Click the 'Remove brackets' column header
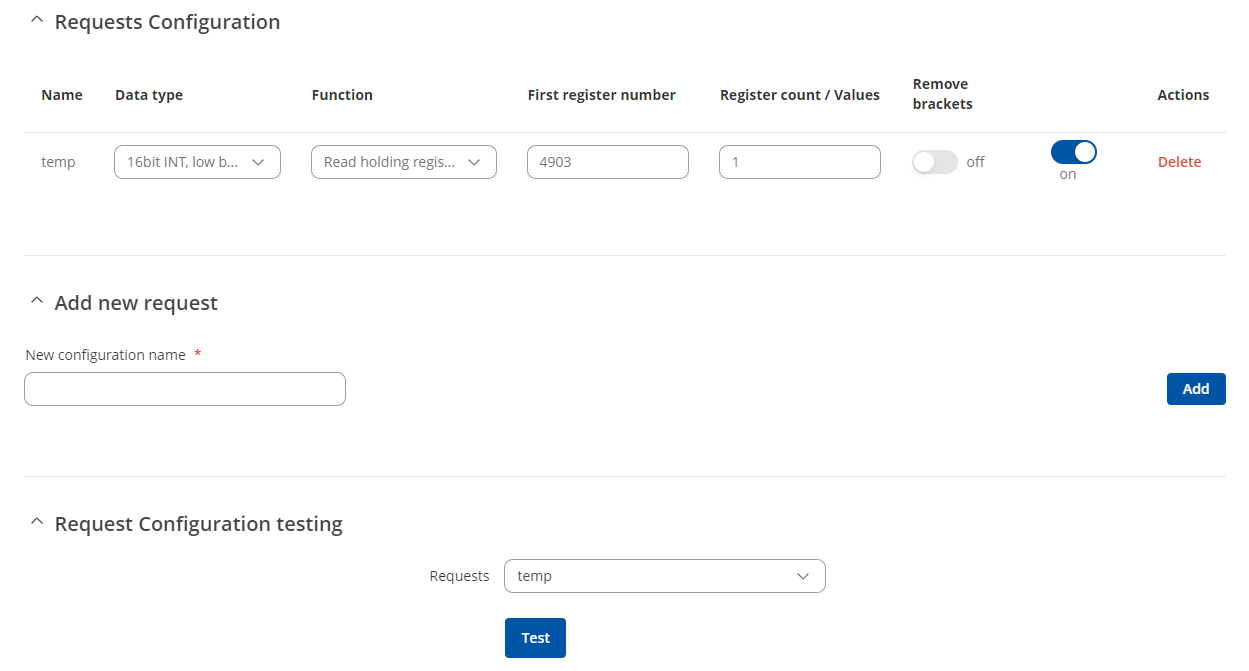This screenshot has height=671, width=1249. click(943, 94)
